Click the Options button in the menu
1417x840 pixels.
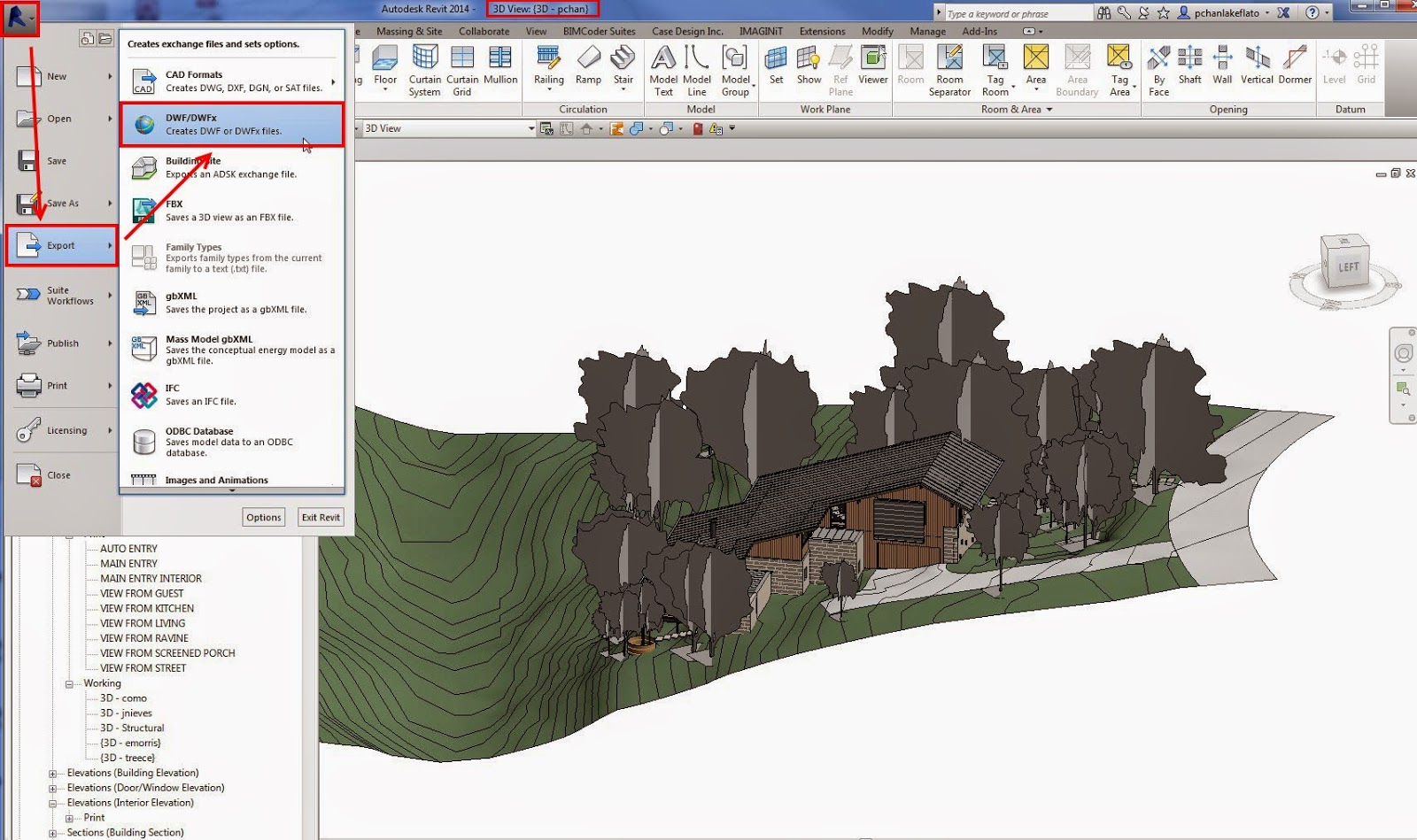click(x=263, y=517)
